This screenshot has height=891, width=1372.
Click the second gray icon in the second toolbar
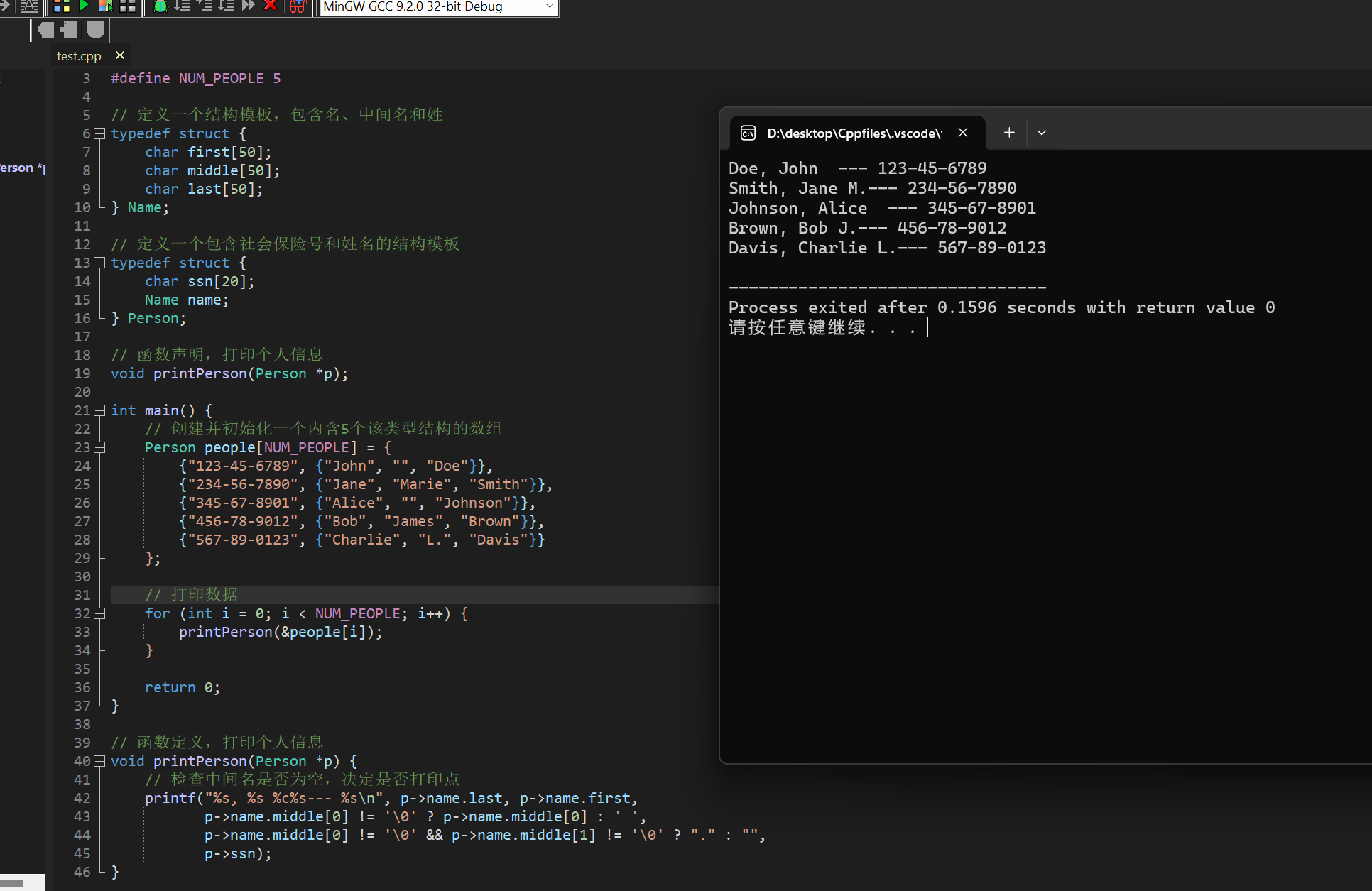tap(68, 30)
